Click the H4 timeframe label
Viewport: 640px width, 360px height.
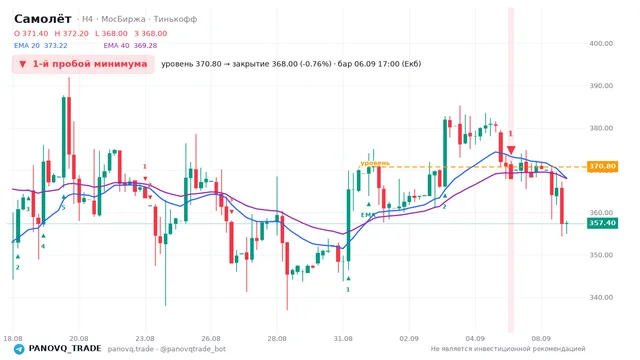87,19
